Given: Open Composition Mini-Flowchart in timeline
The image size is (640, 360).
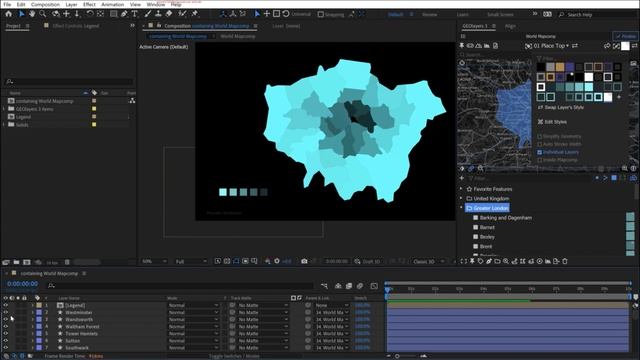Looking at the screenshot, I should coord(324,286).
